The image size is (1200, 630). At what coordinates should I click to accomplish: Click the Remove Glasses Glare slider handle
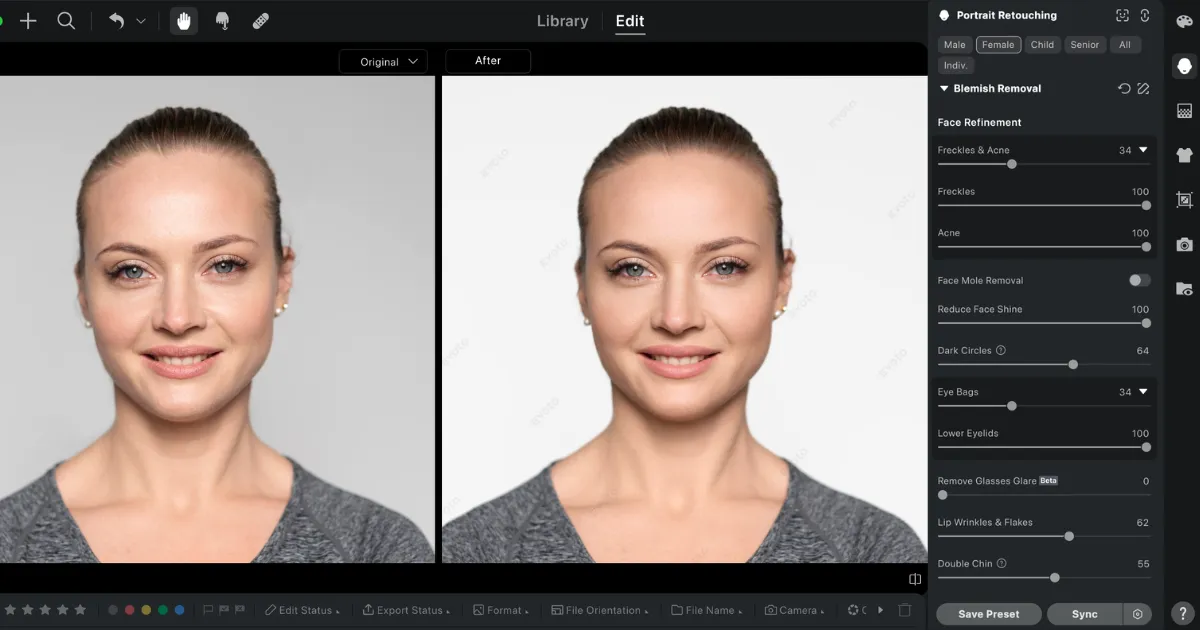[x=943, y=495]
